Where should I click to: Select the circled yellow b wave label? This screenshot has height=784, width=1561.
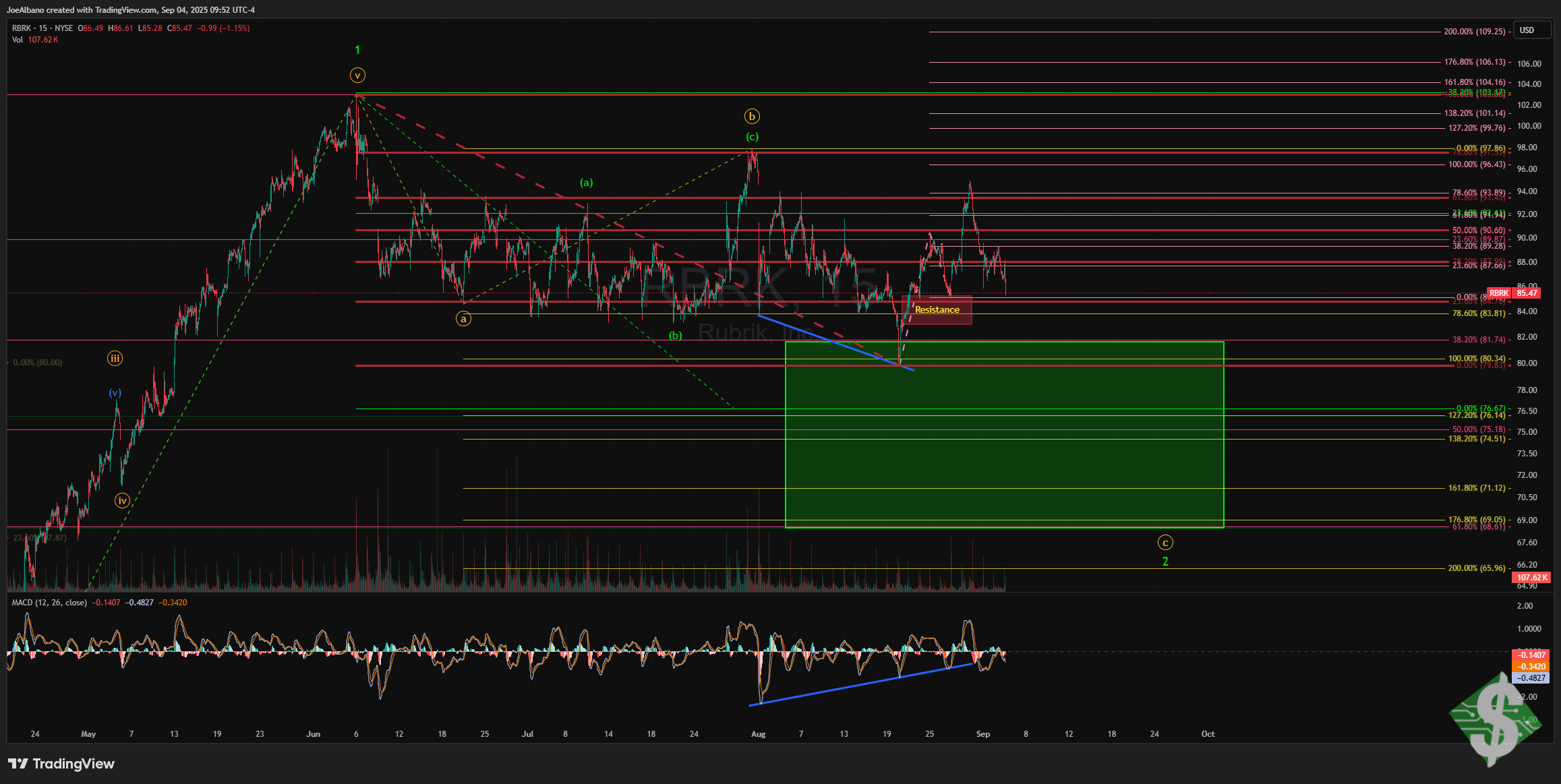point(752,116)
